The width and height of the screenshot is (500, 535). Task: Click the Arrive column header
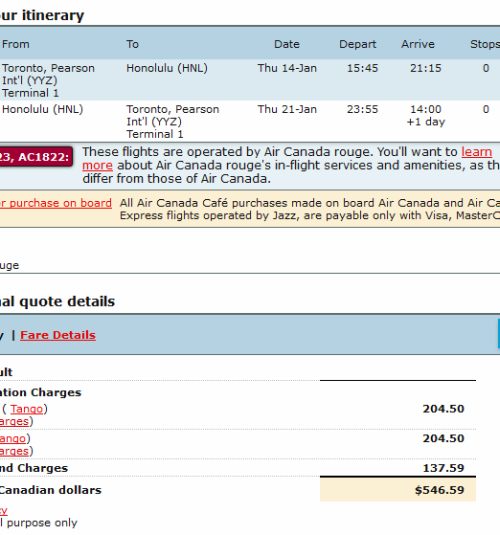[418, 44]
